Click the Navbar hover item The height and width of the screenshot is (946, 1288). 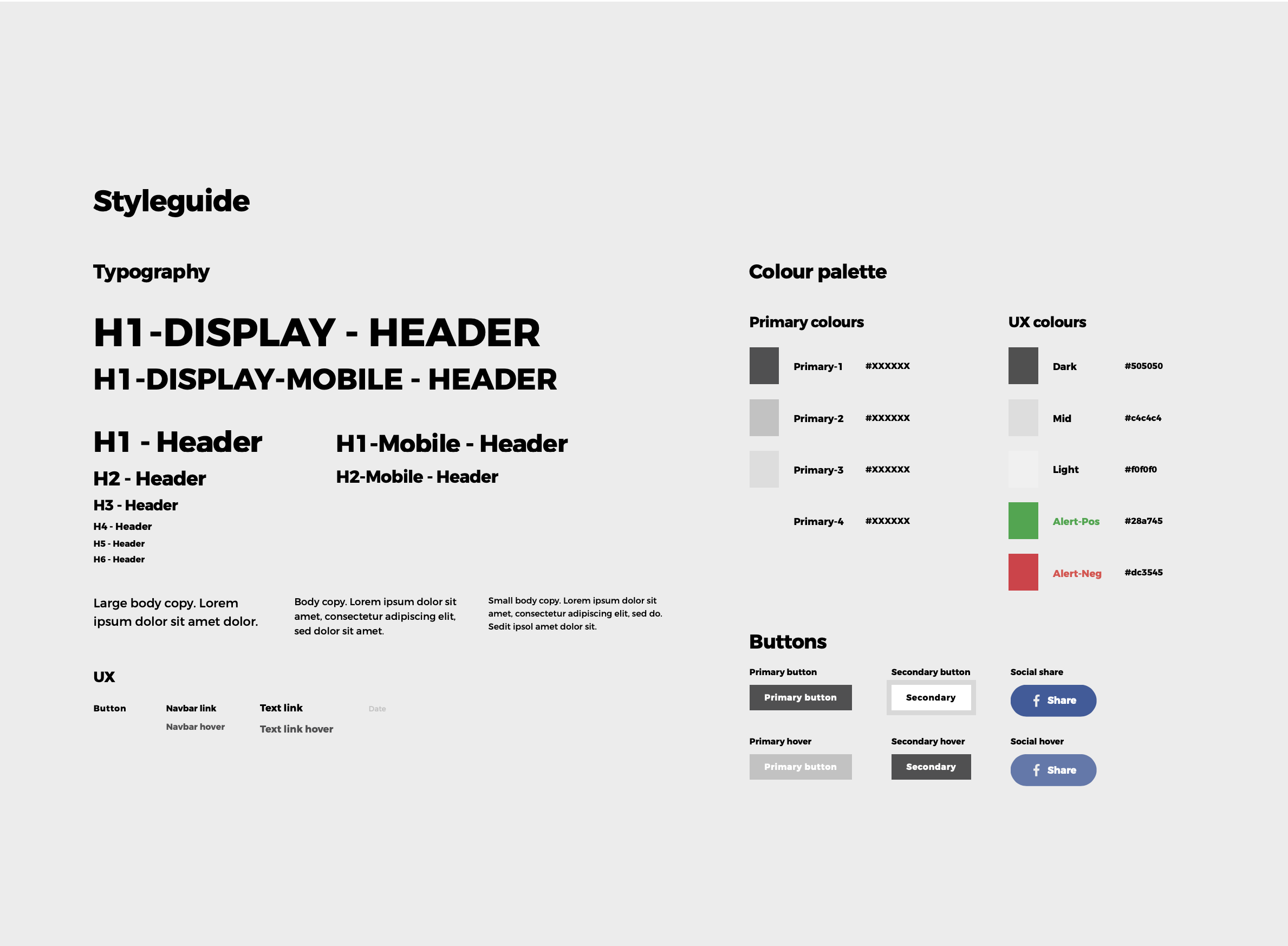(196, 728)
